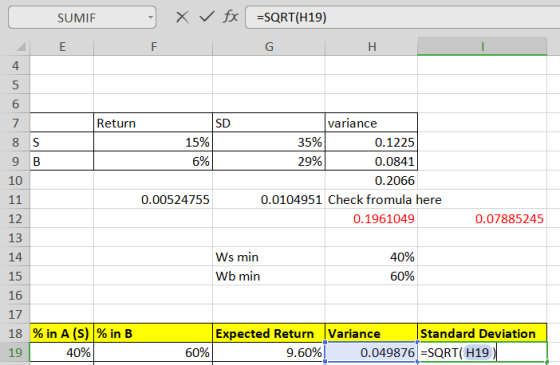Select the 40% cell in row 19
The height and width of the screenshot is (365, 560).
click(x=62, y=353)
